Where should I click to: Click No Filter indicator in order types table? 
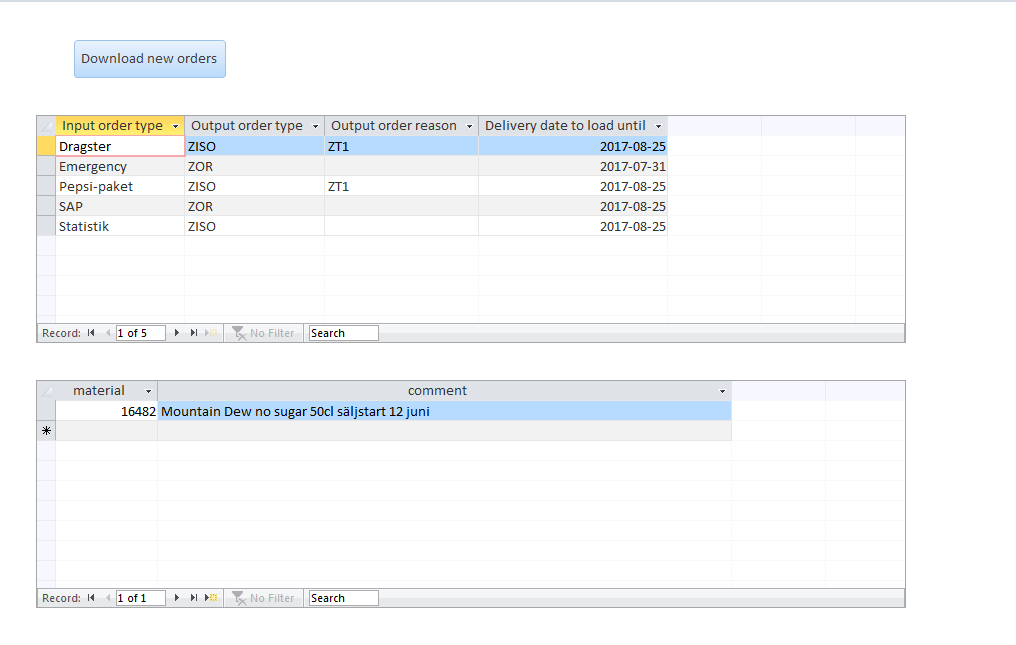[x=264, y=333]
